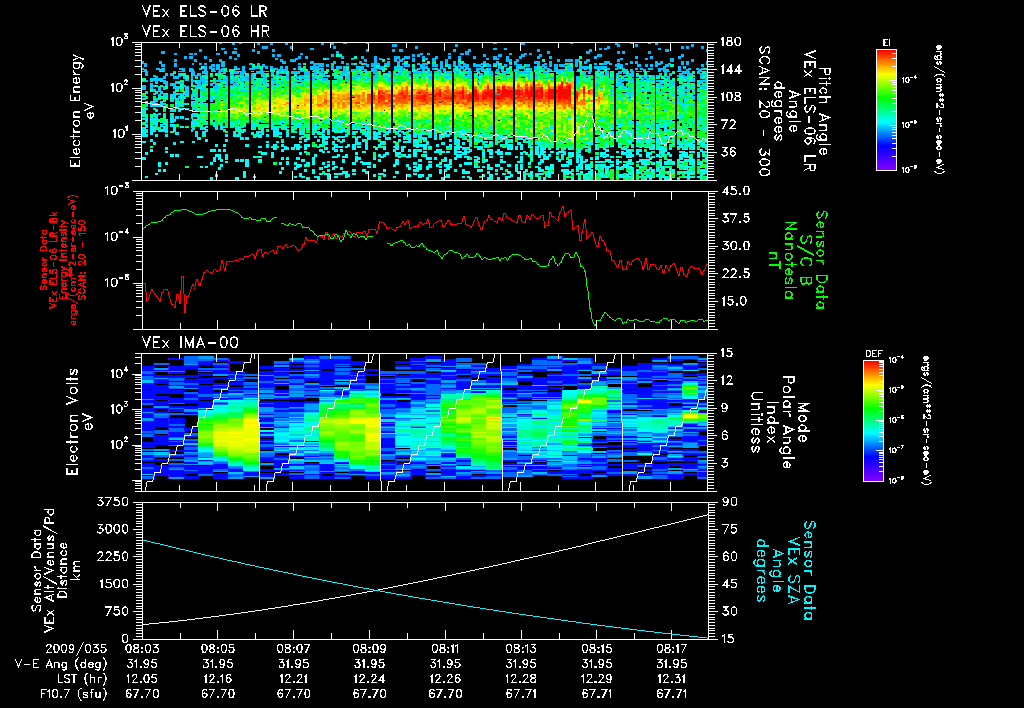Click the red ELS-06 LR-Bk intensity axis label

(x=64, y=260)
